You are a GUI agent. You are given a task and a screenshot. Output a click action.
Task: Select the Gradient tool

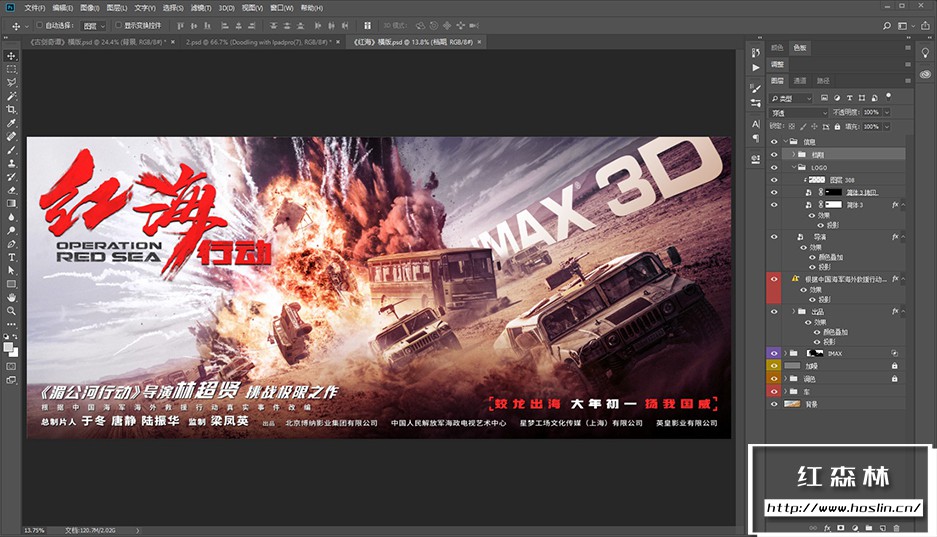point(11,204)
